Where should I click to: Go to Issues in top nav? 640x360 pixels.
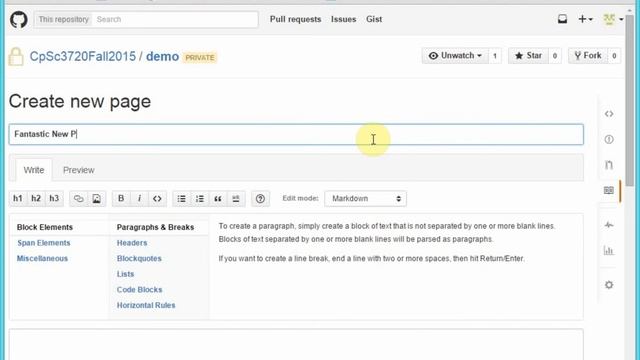tap(344, 19)
